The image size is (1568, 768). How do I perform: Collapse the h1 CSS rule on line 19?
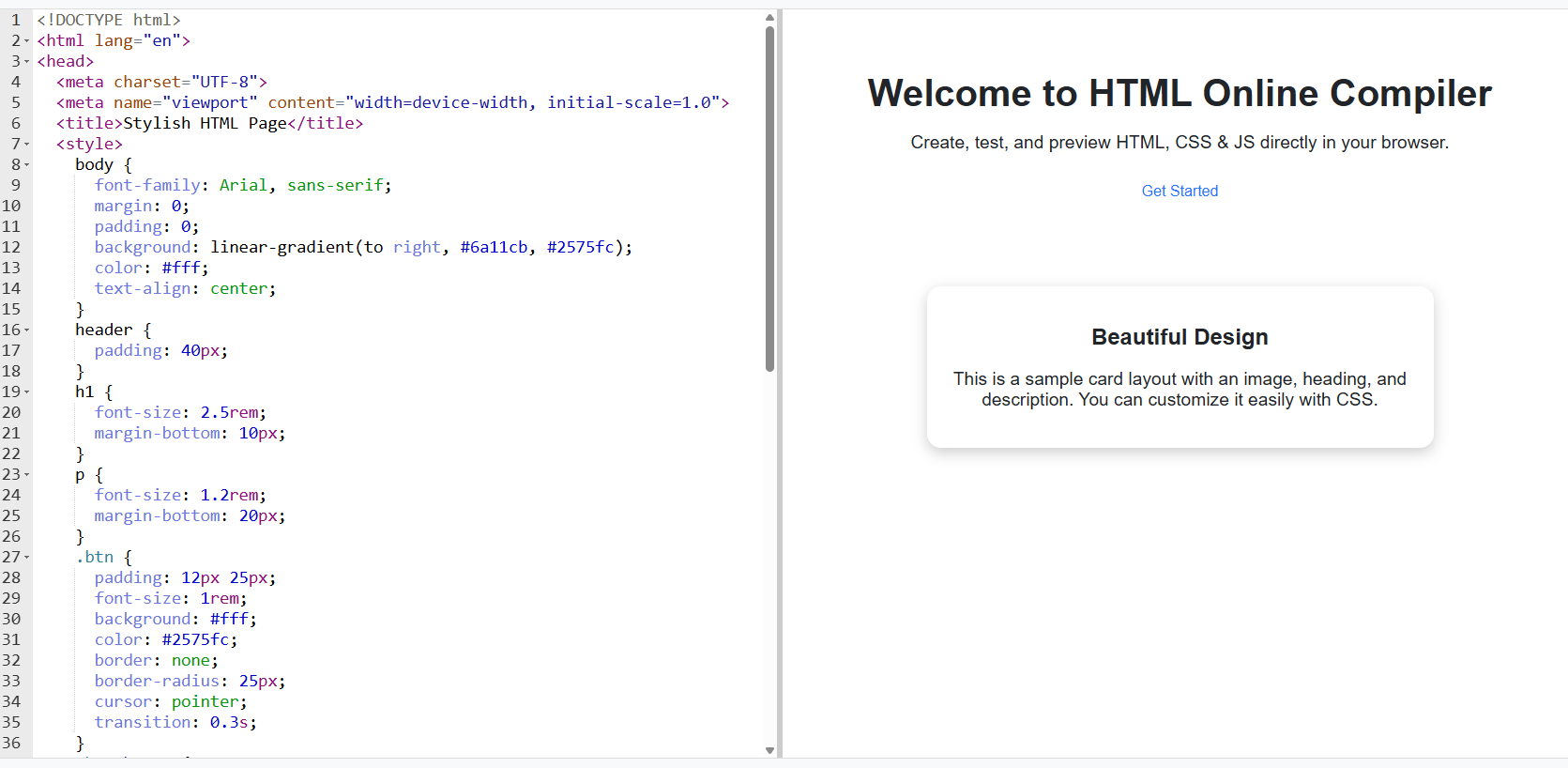(x=27, y=392)
